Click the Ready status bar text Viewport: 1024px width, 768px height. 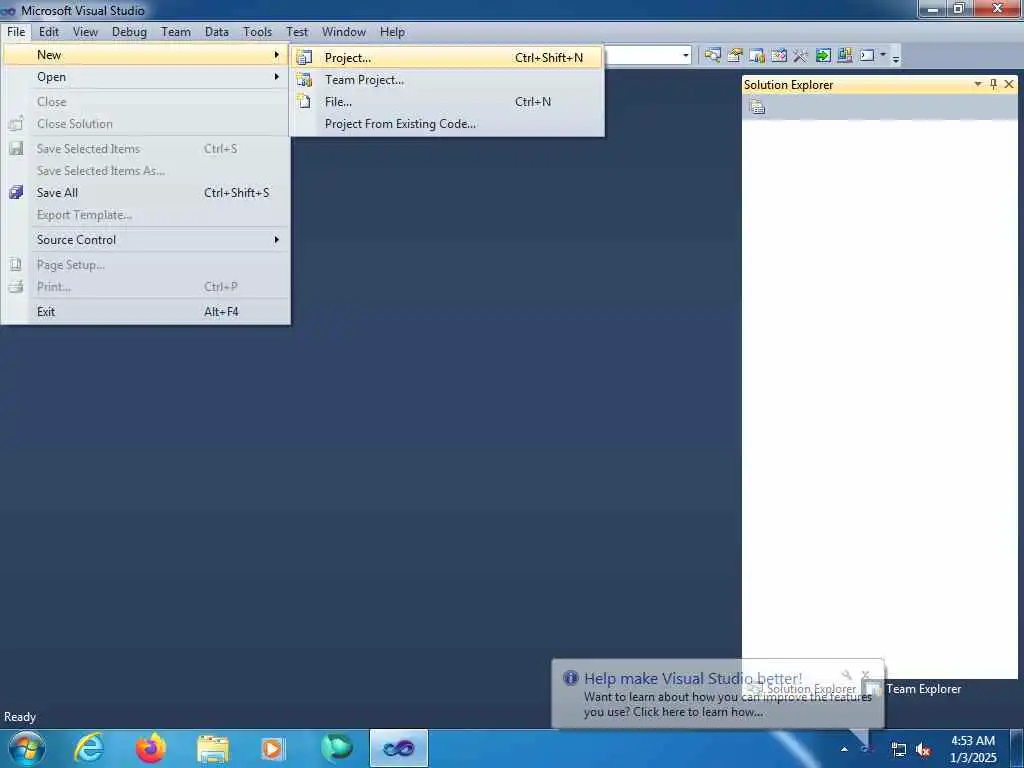20,717
